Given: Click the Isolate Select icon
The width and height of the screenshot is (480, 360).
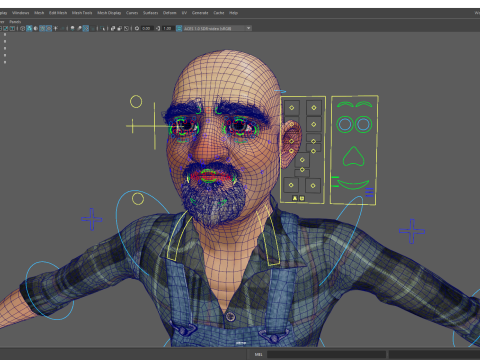Looking at the screenshot, I should coord(102,28).
